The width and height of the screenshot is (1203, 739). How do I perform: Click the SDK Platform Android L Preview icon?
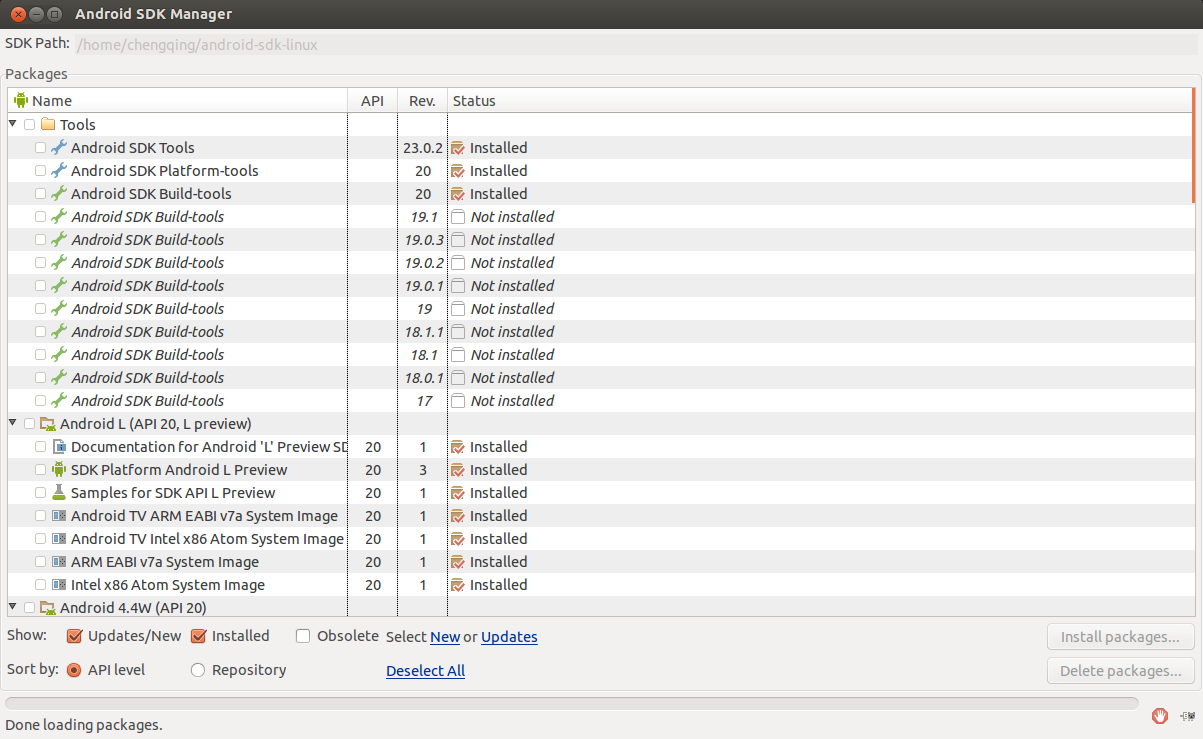point(59,469)
